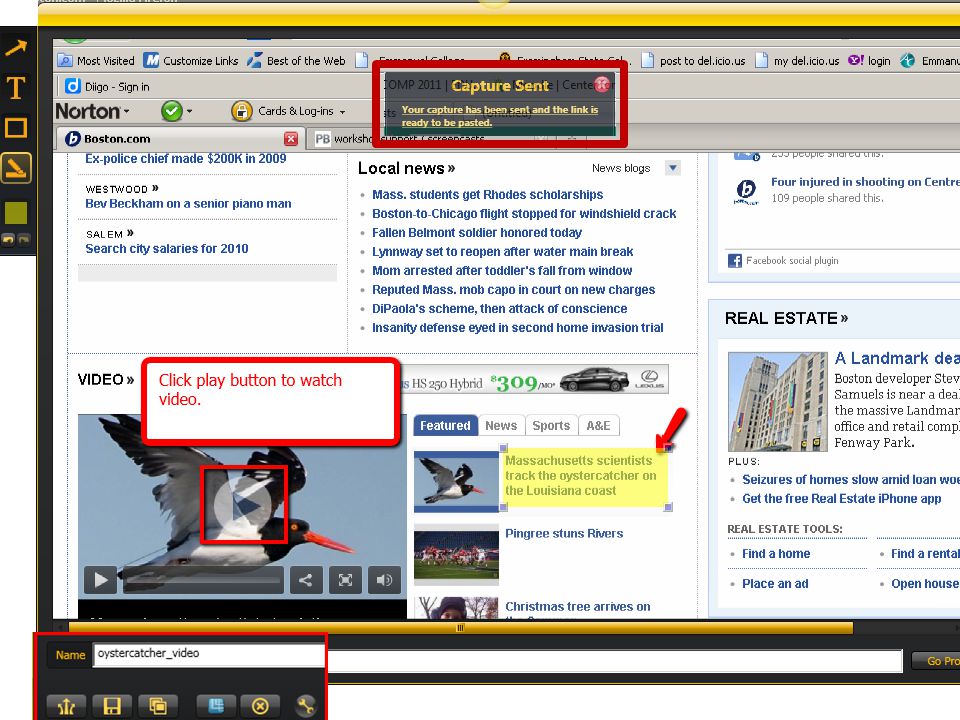Open the oystercatcher video thumbnail
The height and width of the screenshot is (720, 960).
click(457, 481)
